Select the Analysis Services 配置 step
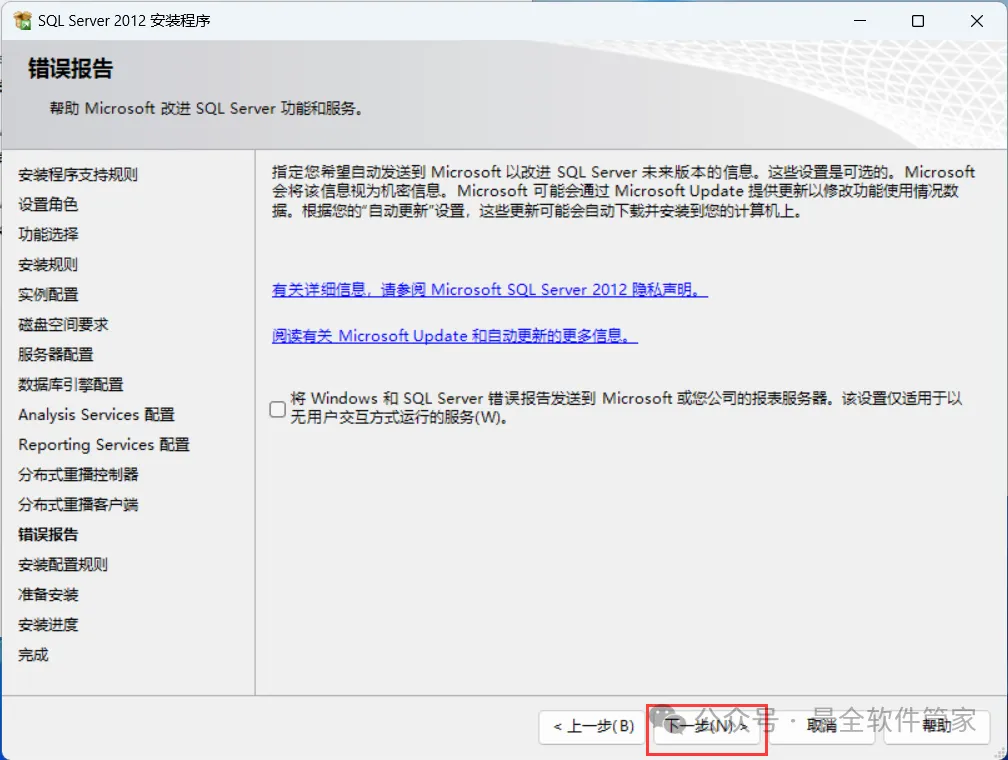 click(96, 415)
